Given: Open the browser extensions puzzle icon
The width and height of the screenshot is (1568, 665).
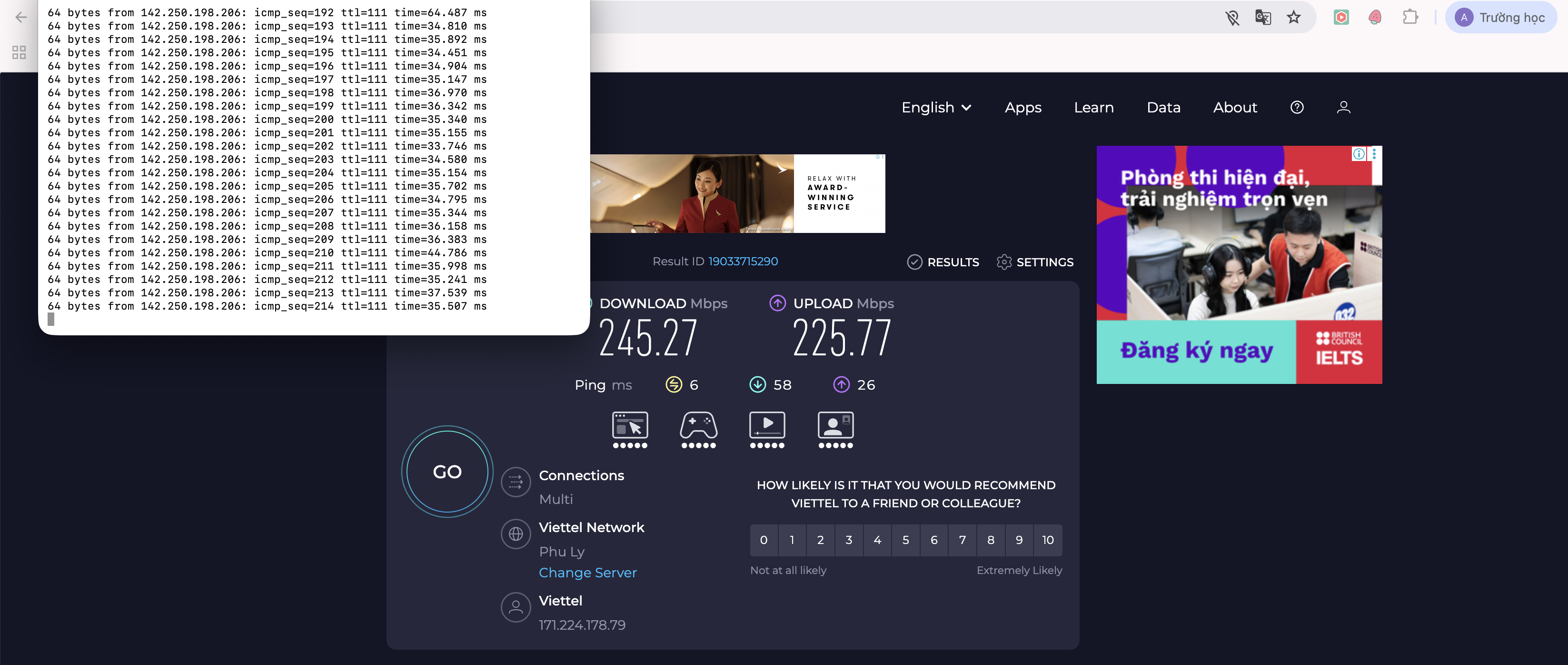Looking at the screenshot, I should [x=1410, y=18].
